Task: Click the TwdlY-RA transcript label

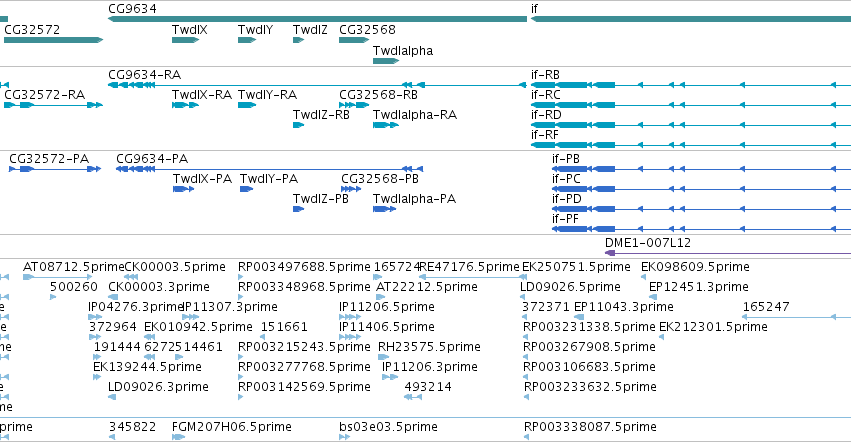Action: [268, 95]
